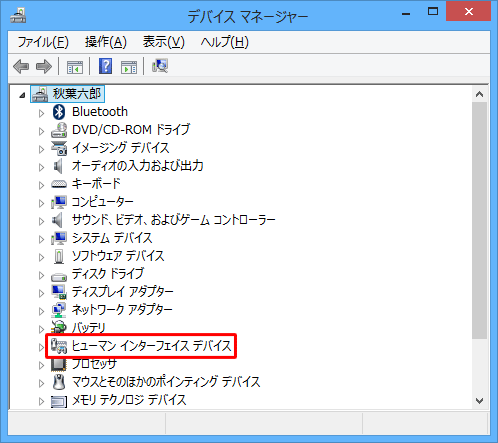Expand ヒューマン インターフェイス デバイス arrow

[41, 347]
